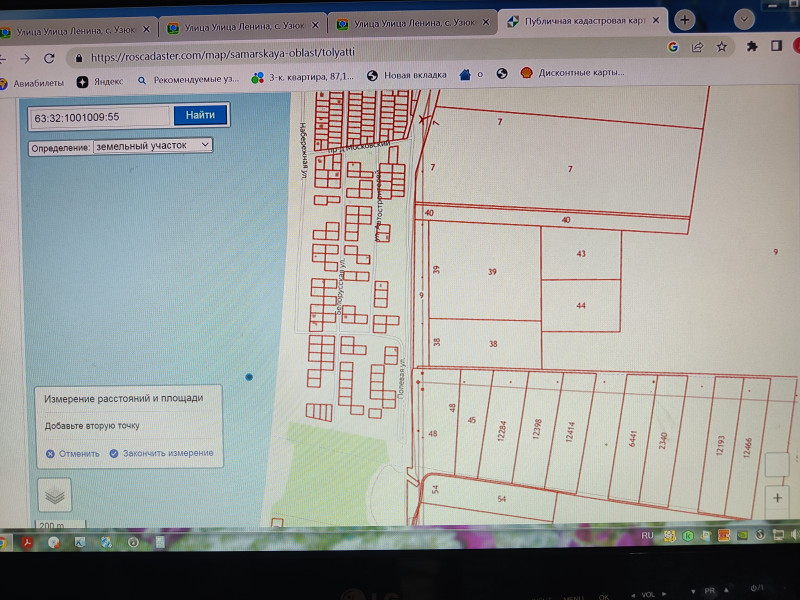Open the browser side panel icon
800x600 pixels.
(777, 46)
